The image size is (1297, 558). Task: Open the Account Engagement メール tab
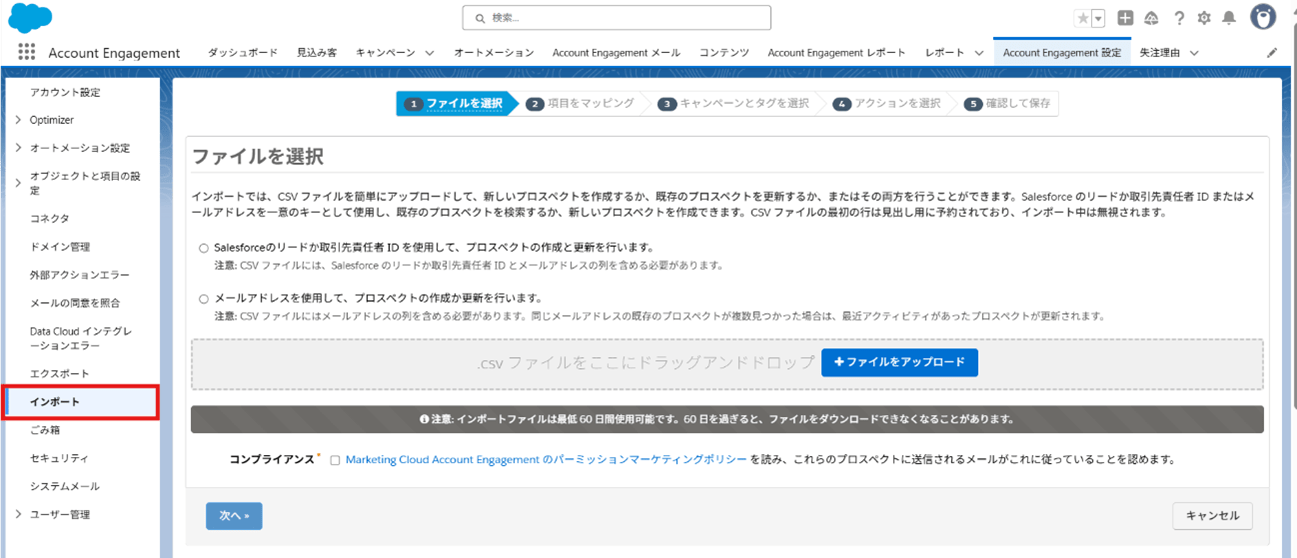[616, 53]
